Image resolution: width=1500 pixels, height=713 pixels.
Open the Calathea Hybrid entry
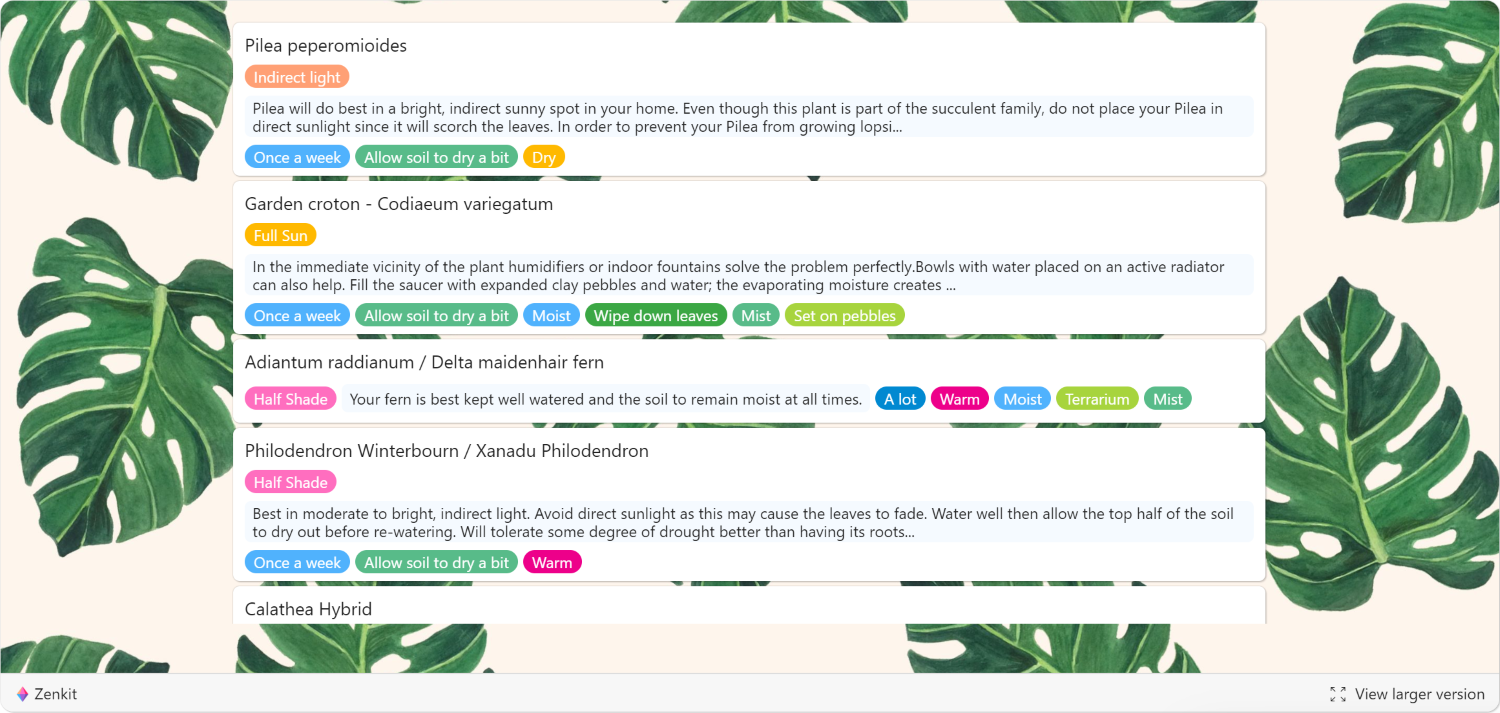pos(308,609)
